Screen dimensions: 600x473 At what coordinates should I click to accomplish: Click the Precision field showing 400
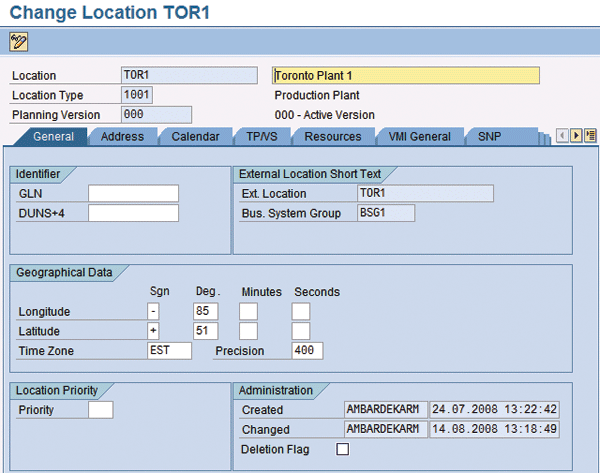point(307,351)
